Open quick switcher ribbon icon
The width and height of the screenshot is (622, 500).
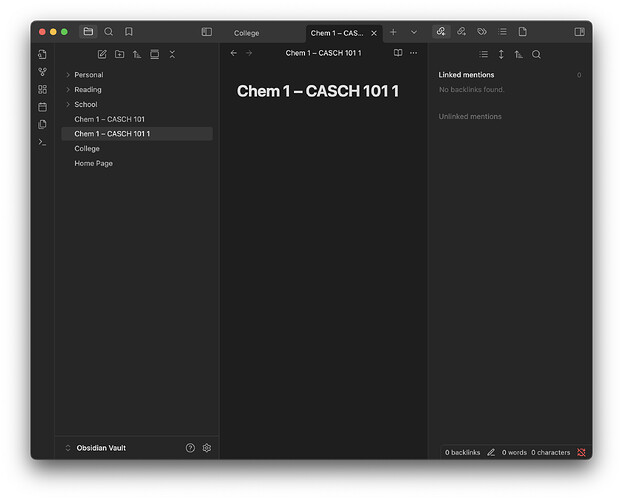[x=42, y=54]
